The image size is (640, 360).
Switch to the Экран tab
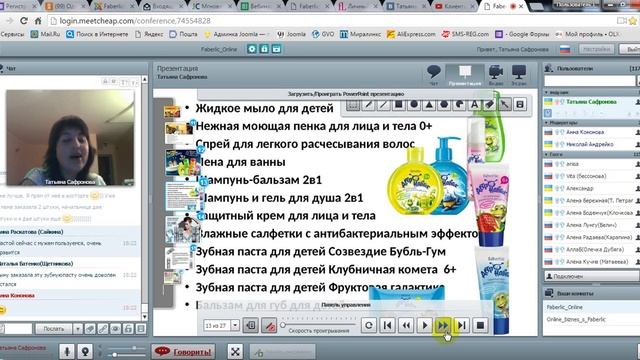519,75
